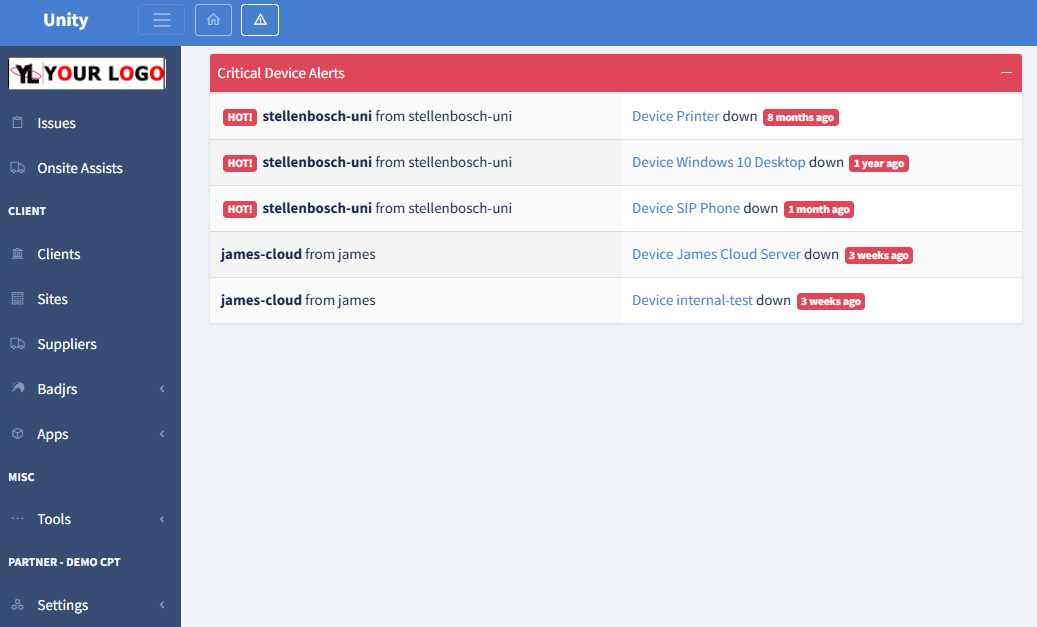Open the home icon button
Screen dimensions: 1037x627
point(214,20)
